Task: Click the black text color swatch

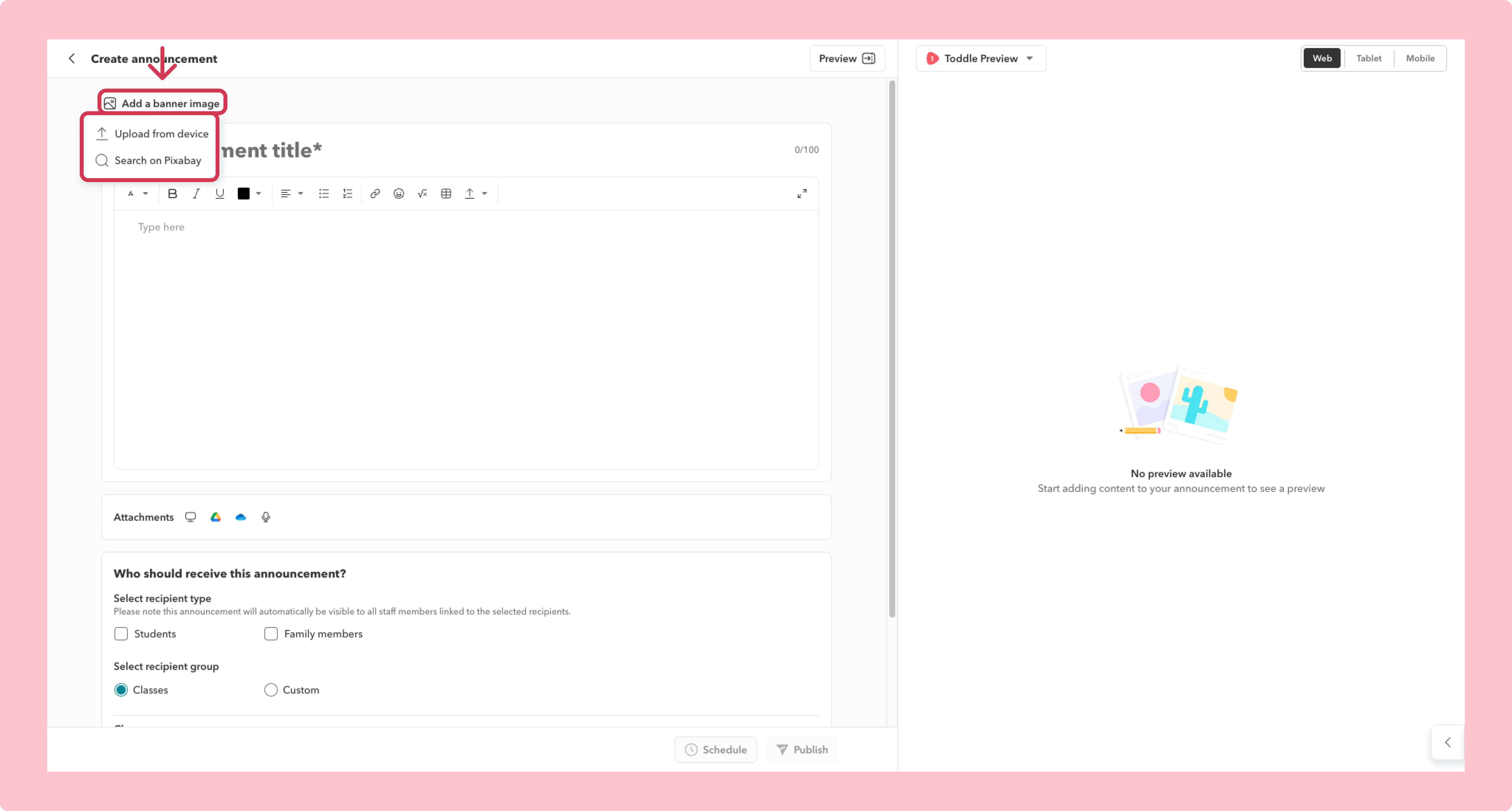Action: [244, 194]
